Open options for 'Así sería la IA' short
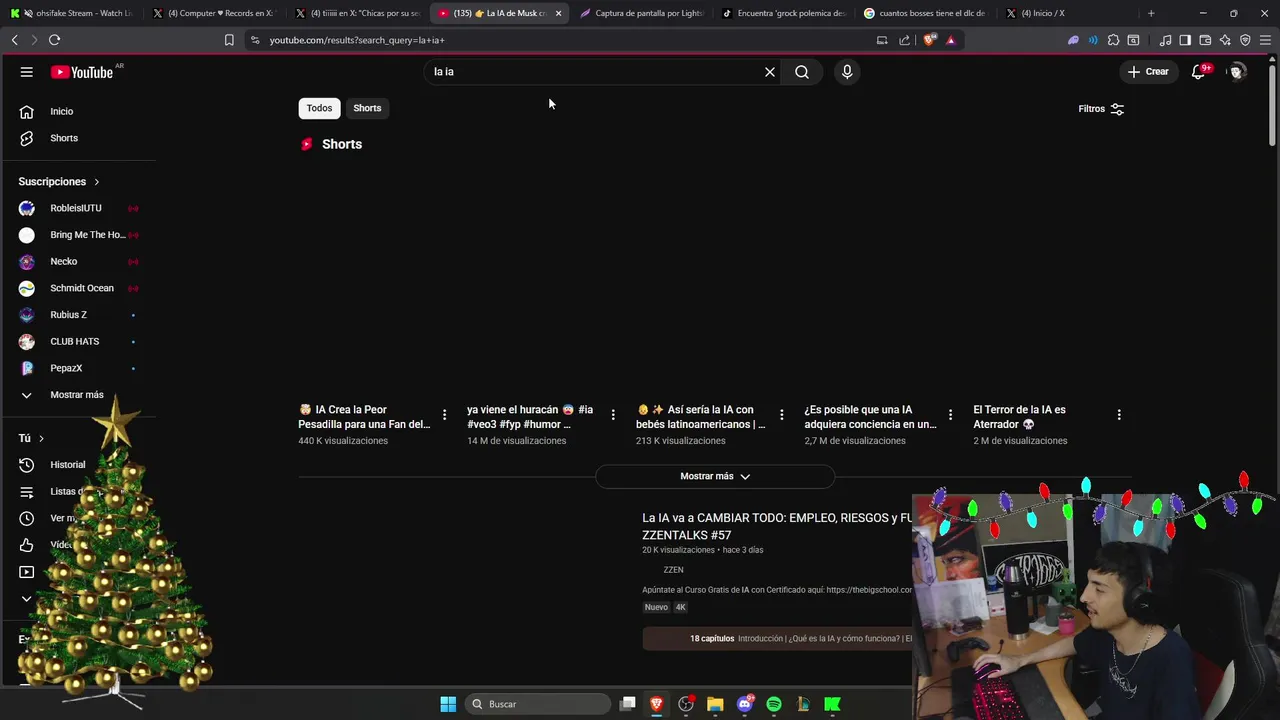The image size is (1280, 720). click(782, 415)
